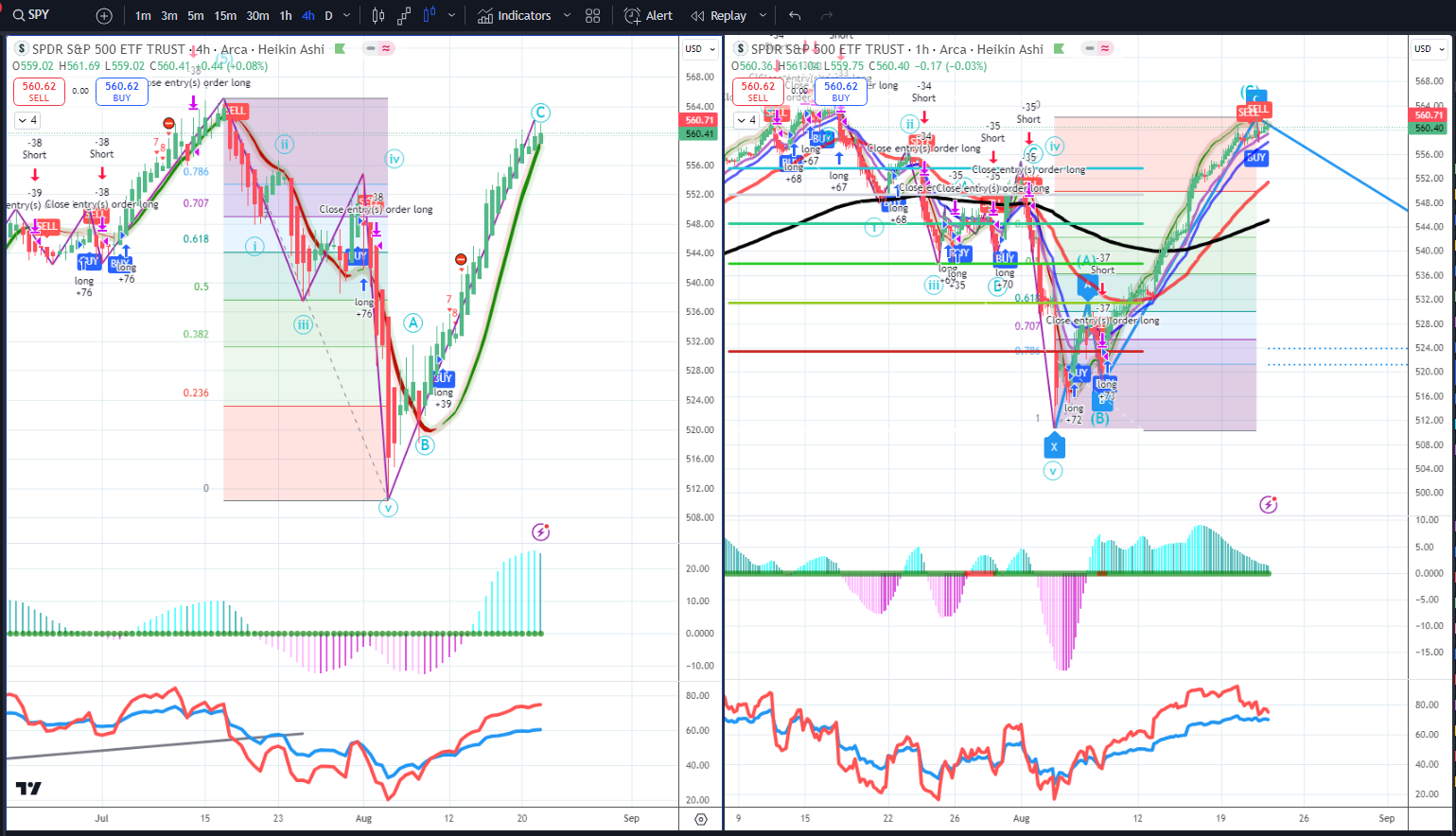Click the circled iv wave label in left chart
The image size is (1456, 836).
395,159
